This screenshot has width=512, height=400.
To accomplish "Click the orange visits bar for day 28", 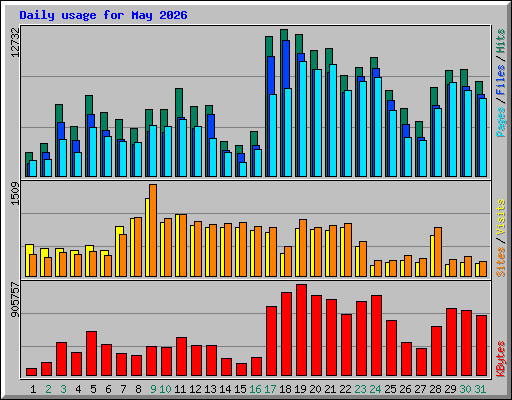I will (x=438, y=252).
